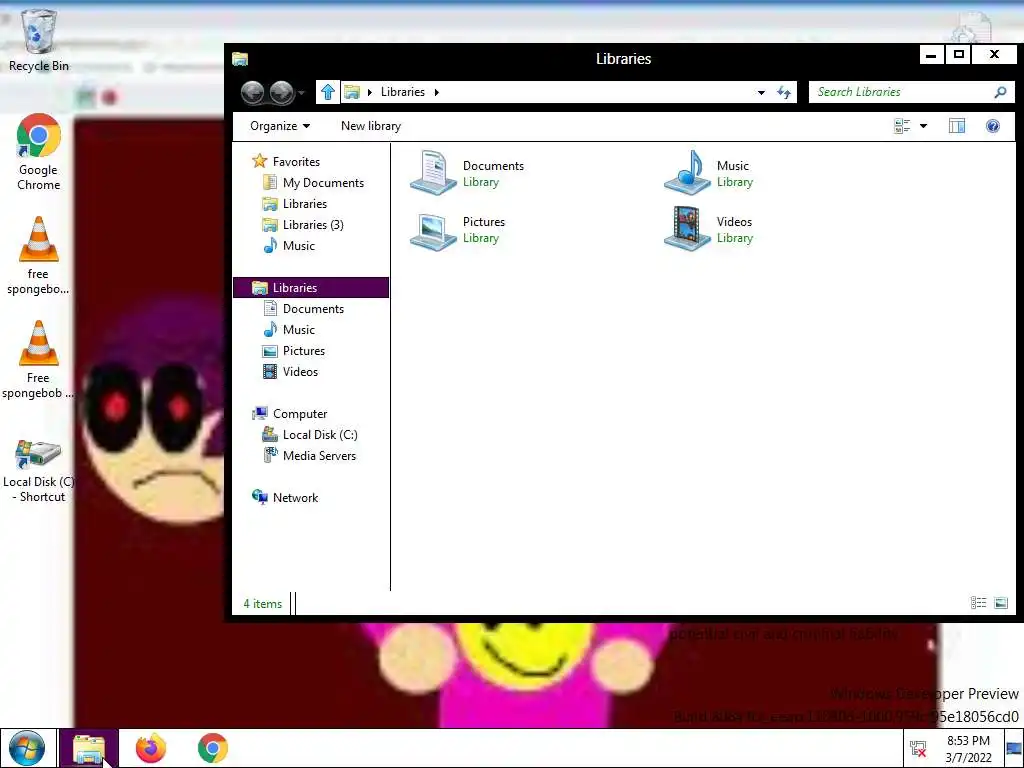This screenshot has width=1024, height=768.
Task: Launch Firefox from the taskbar
Action: point(151,748)
